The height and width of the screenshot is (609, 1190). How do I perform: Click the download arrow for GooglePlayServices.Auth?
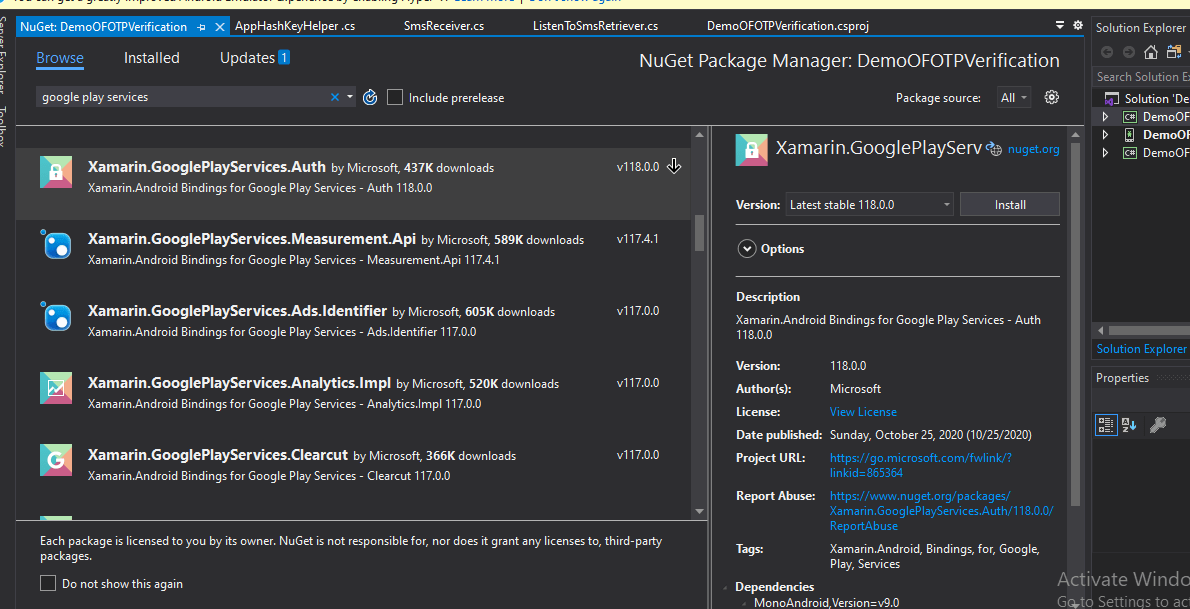pos(674,167)
